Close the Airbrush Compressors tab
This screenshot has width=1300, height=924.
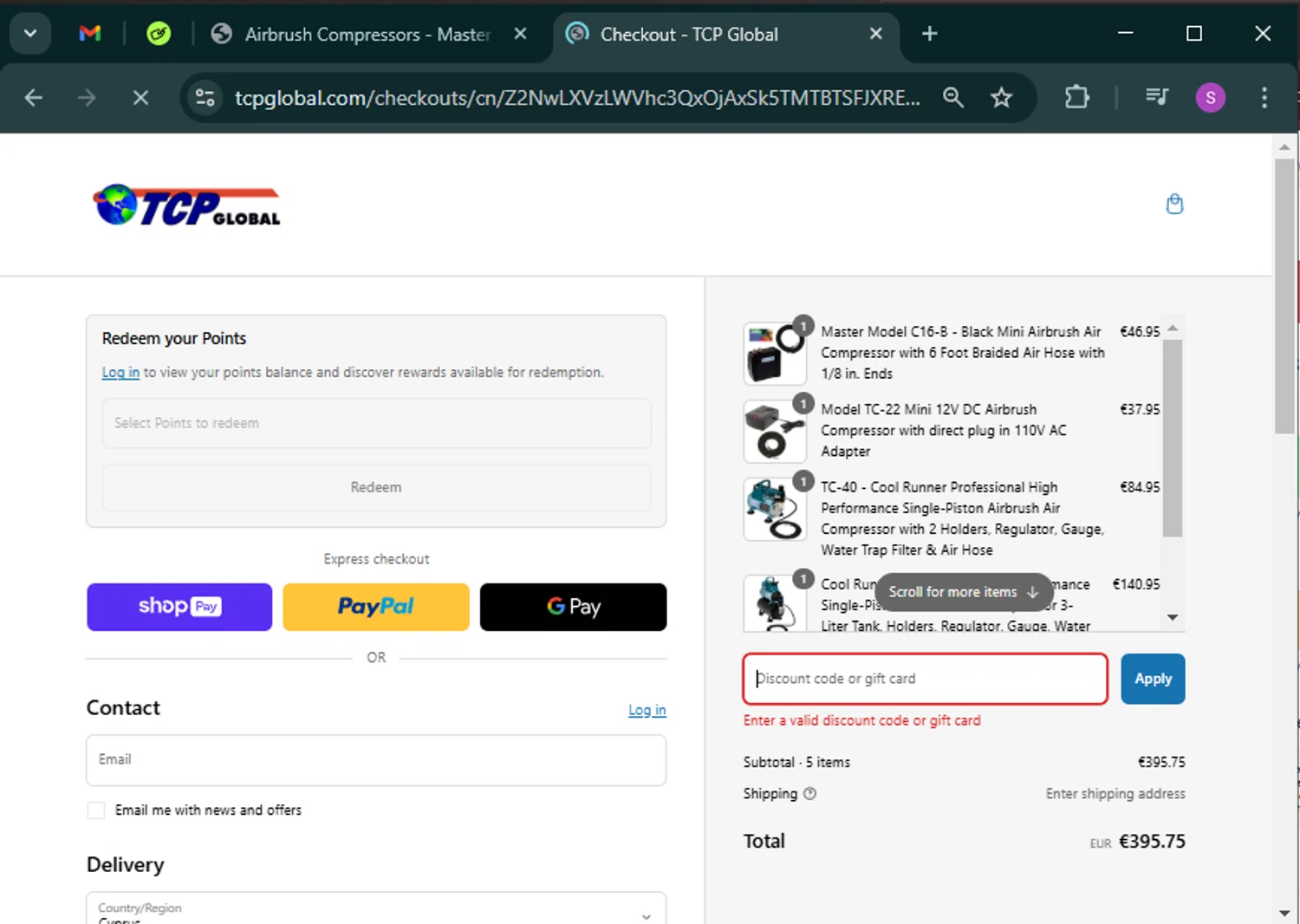[x=520, y=34]
